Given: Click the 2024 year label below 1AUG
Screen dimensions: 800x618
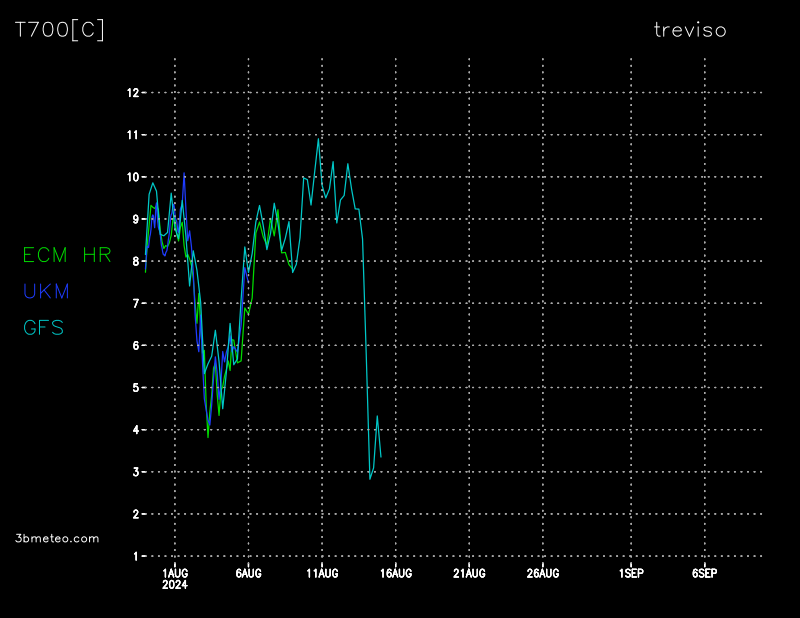Looking at the screenshot, I should [175, 585].
